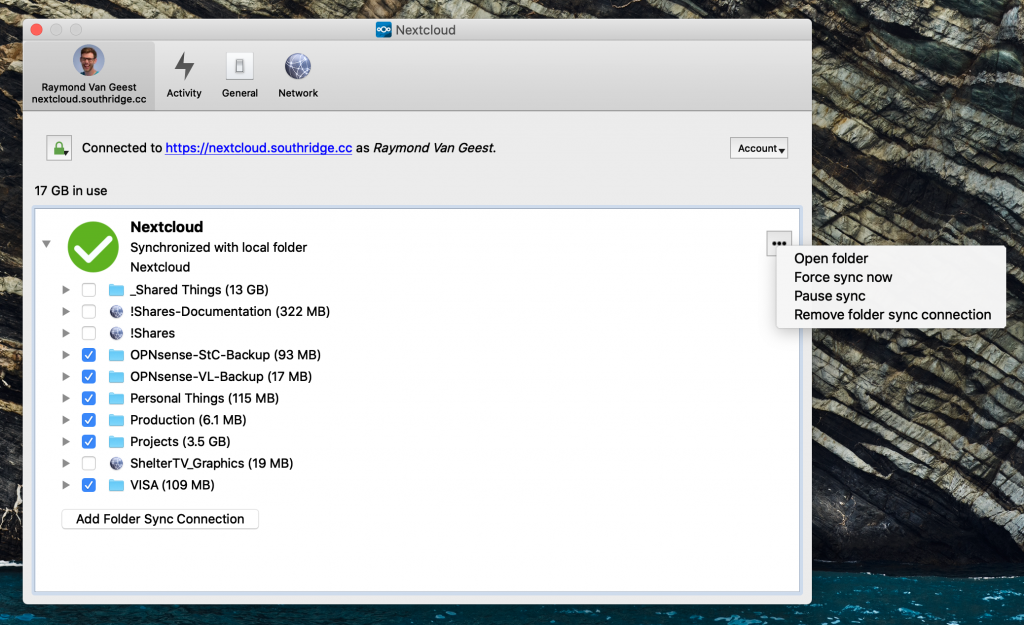Screen dimensions: 1024x625
Task: Click Add Folder Sync Connection button
Action: (x=160, y=519)
